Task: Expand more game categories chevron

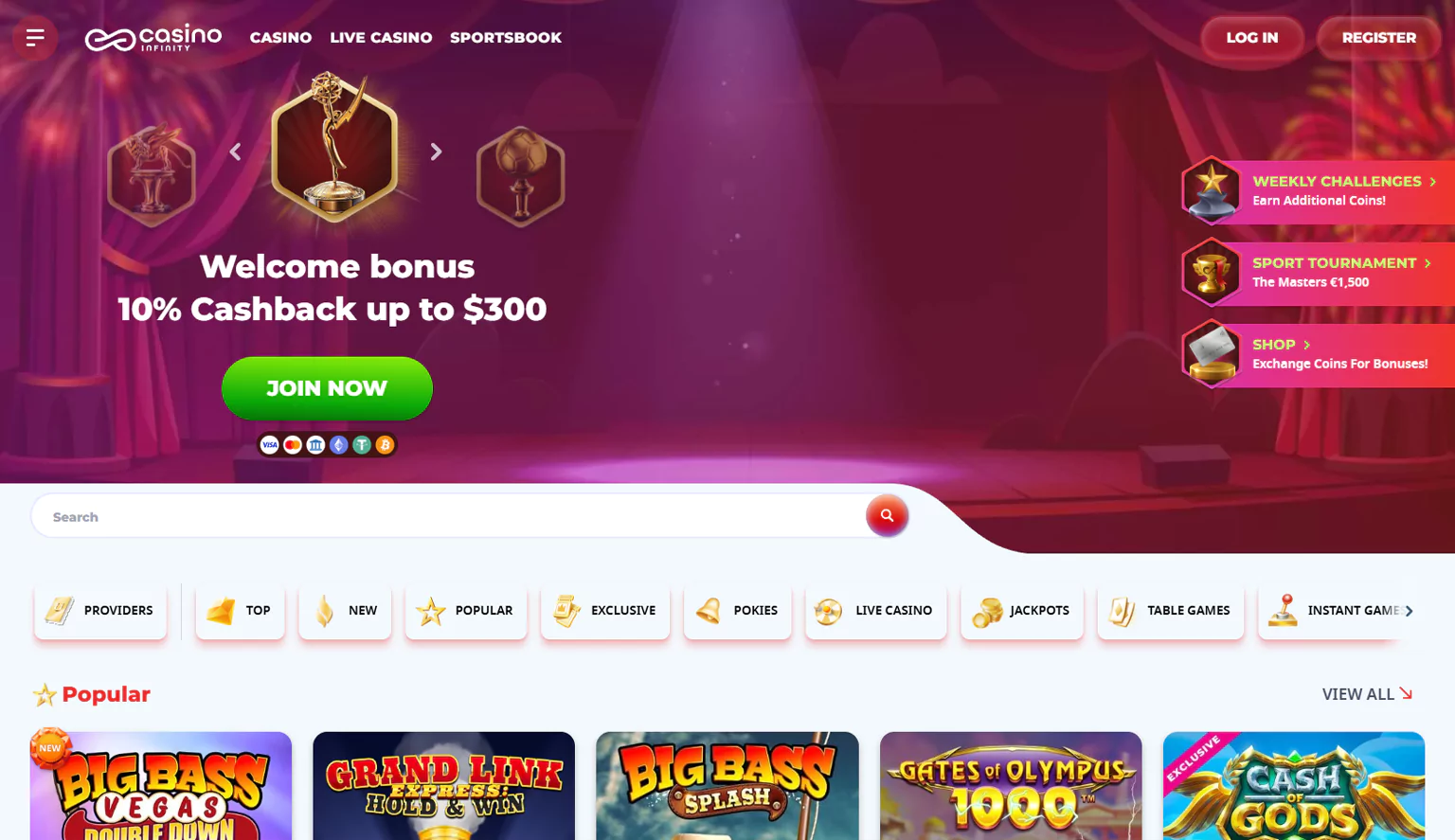Action: click(1409, 611)
